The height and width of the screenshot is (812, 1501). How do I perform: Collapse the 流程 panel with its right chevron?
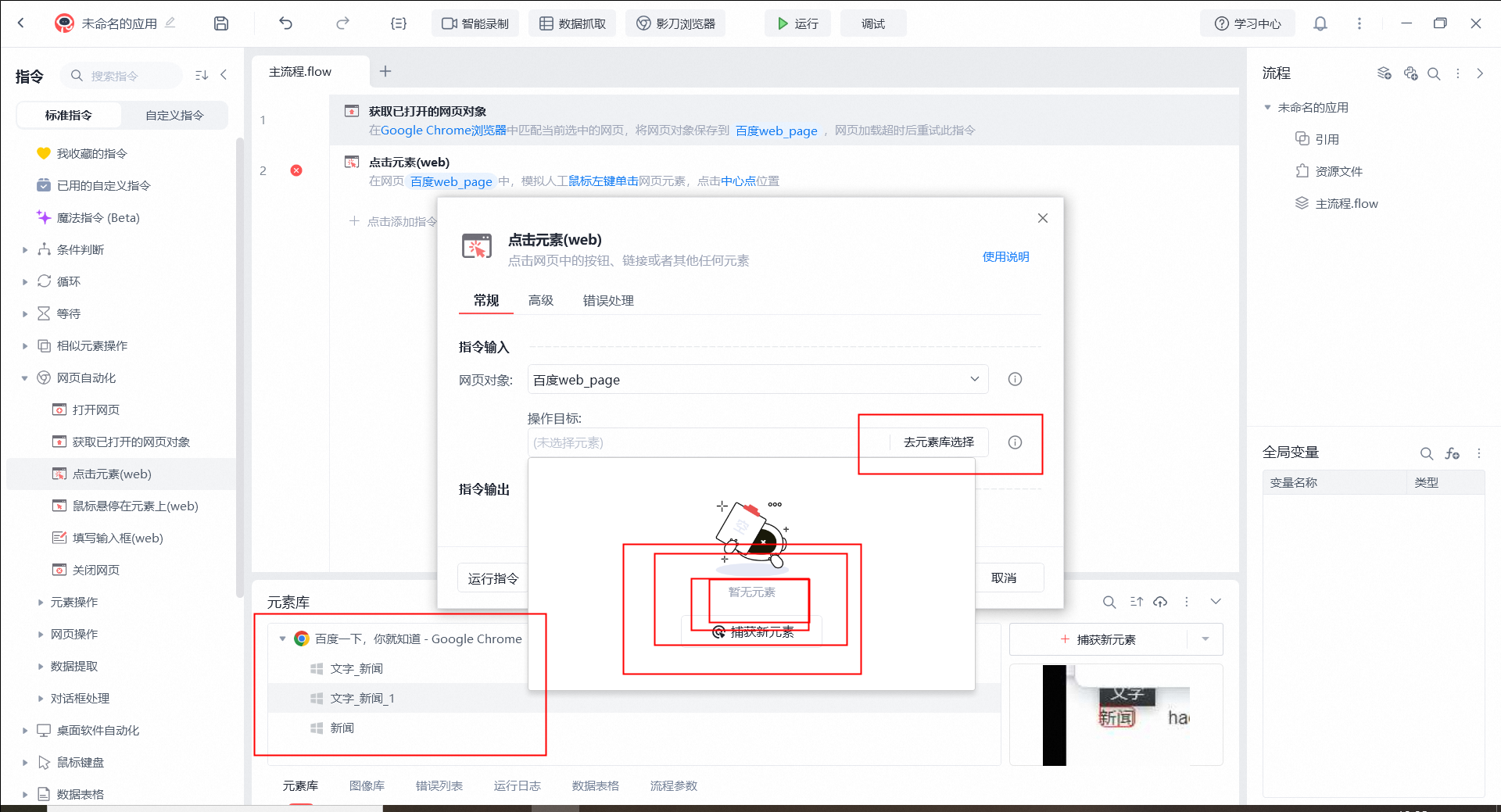(x=1480, y=73)
